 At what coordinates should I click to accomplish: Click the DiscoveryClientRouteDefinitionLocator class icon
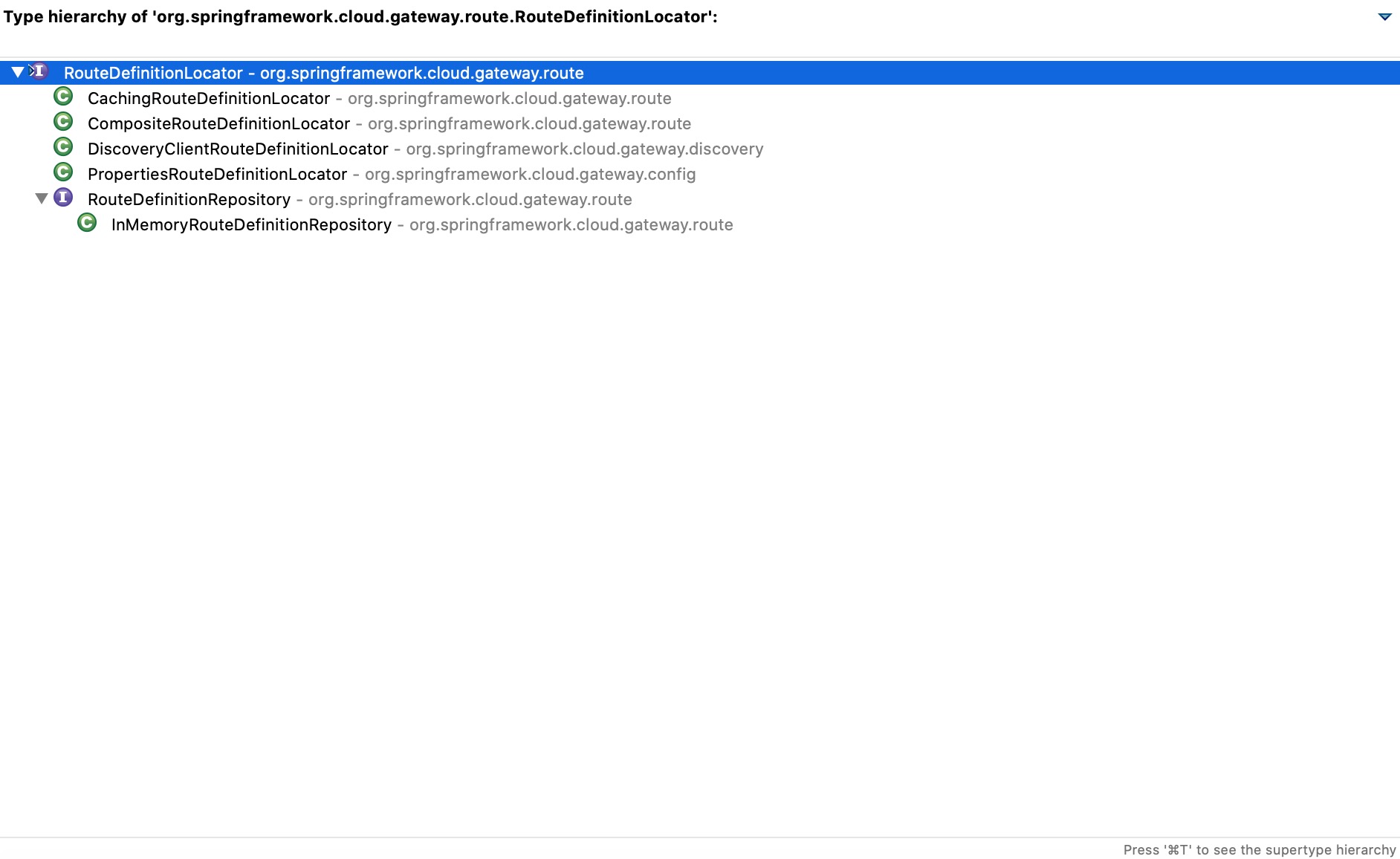pyautogui.click(x=63, y=147)
